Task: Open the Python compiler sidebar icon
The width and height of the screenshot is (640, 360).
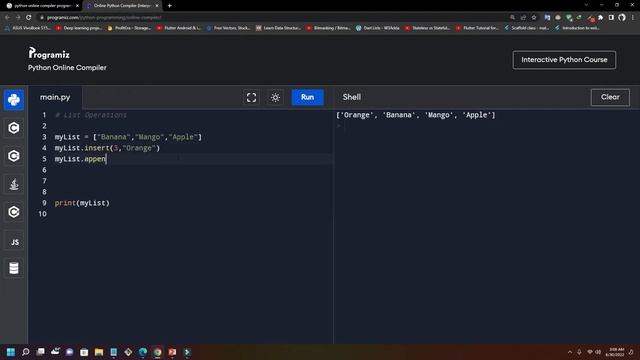Action: [x=14, y=100]
